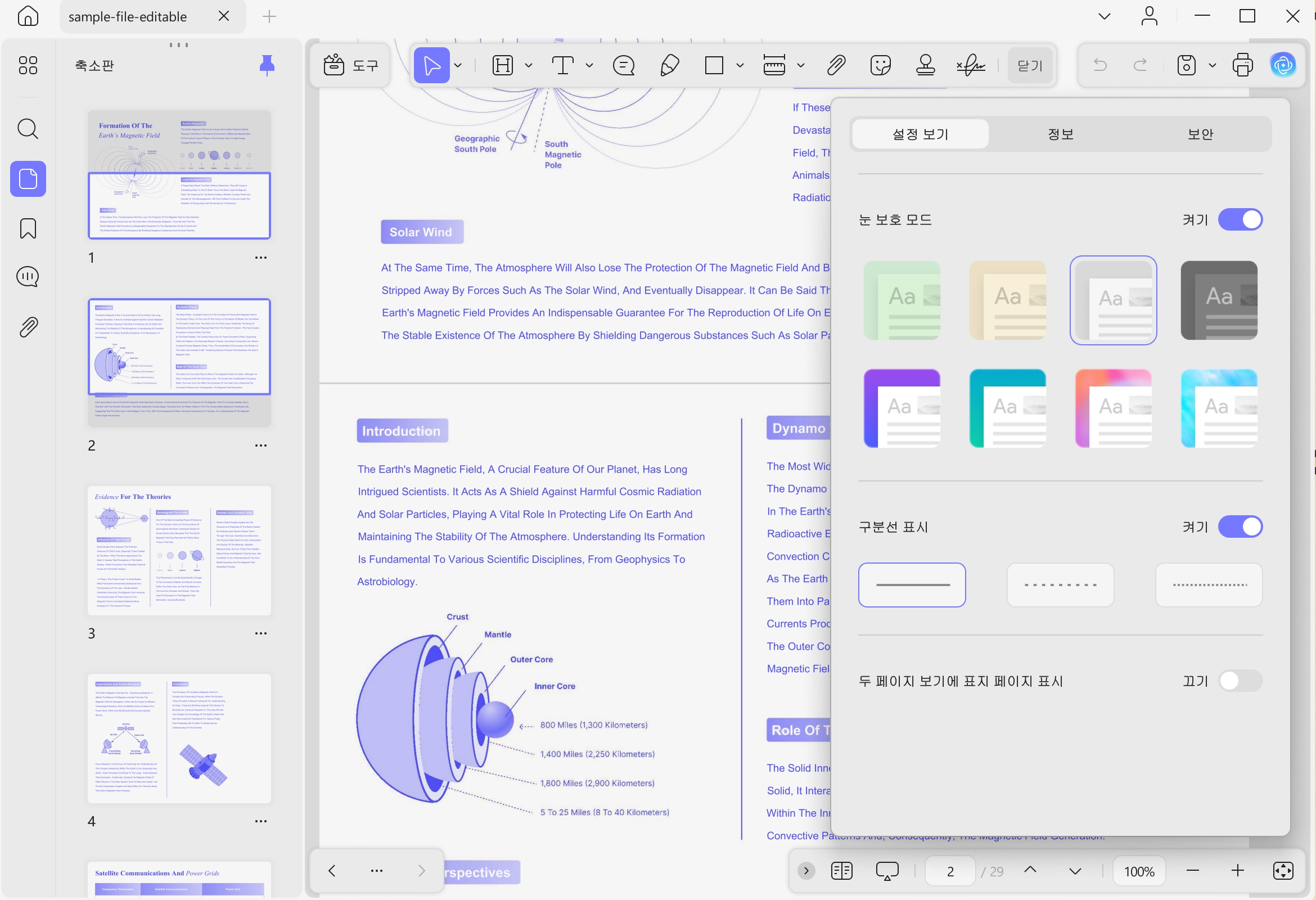
Task: Switch to the 정보 tab
Action: pos(1060,134)
